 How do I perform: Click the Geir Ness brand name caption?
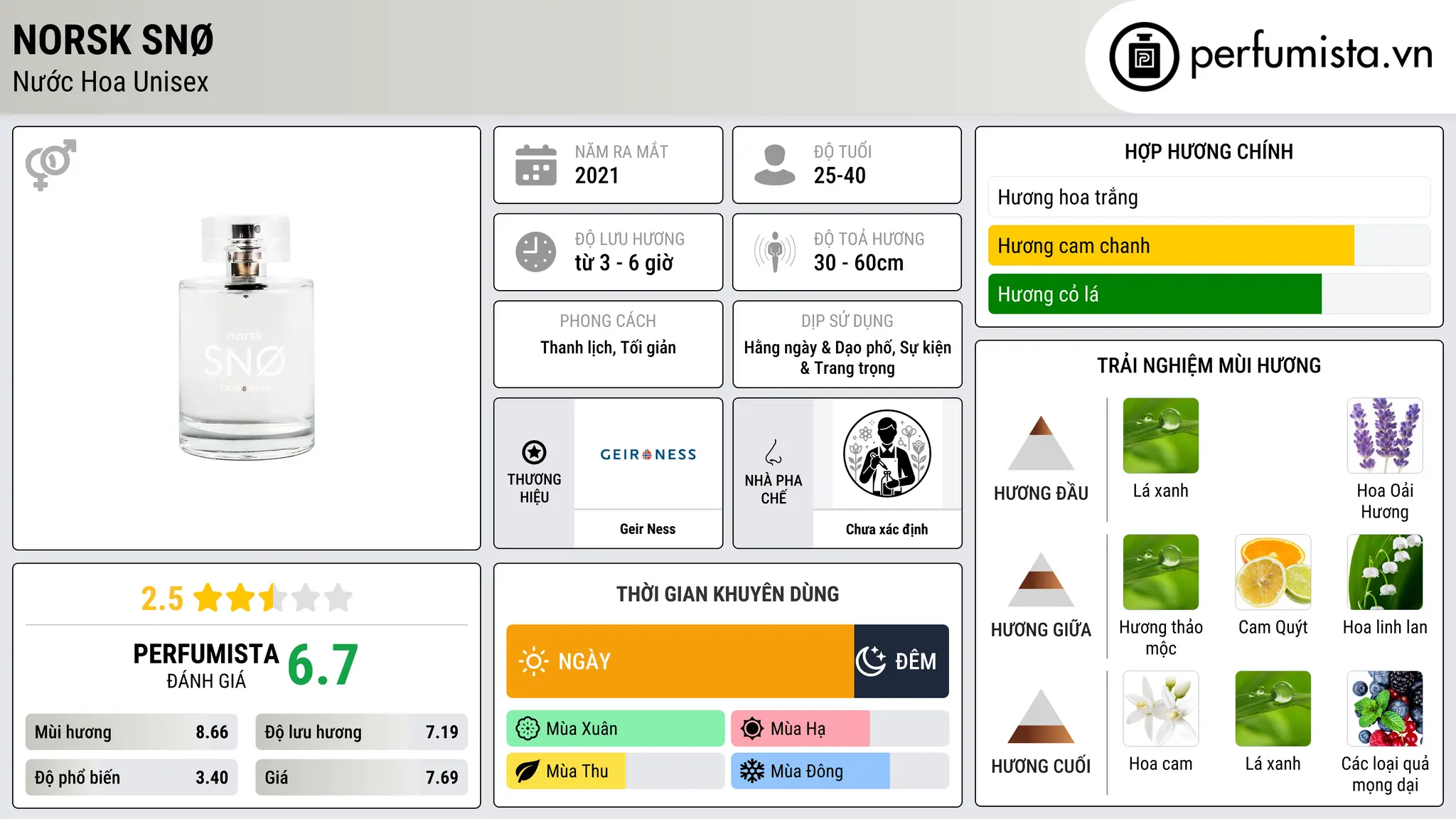pos(648,529)
